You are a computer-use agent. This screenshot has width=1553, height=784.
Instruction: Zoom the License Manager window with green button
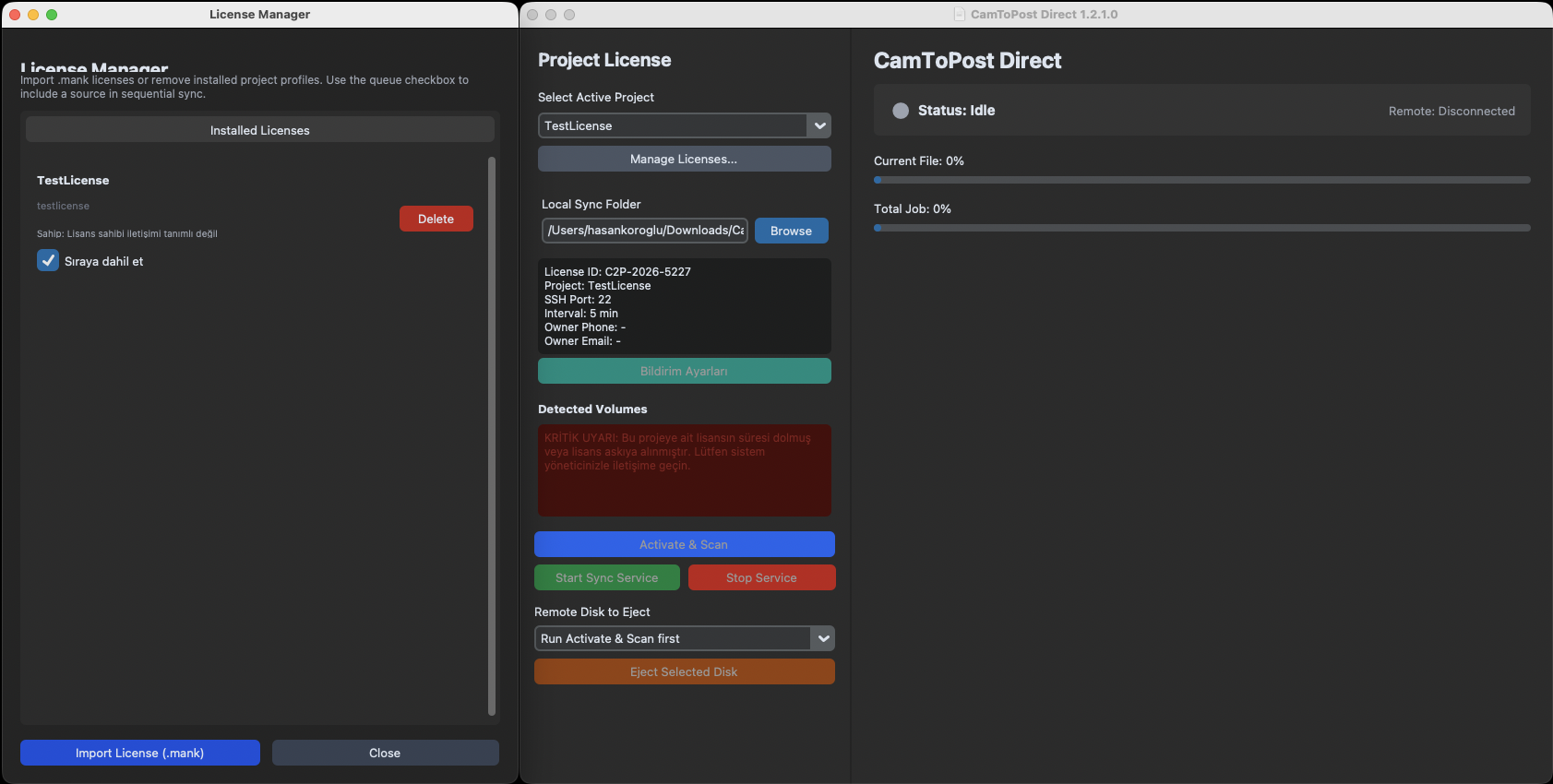point(52,15)
